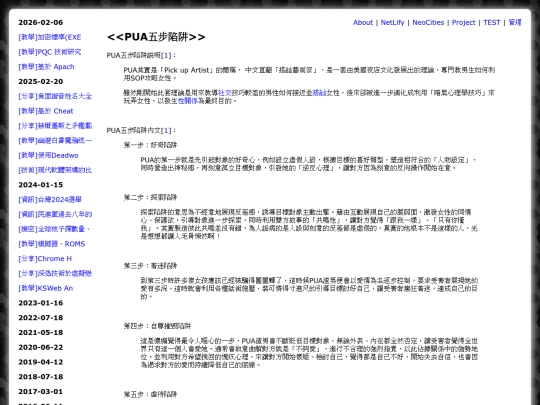Click the 第三步 heading
The width and height of the screenshot is (540, 405).
click(x=150, y=266)
